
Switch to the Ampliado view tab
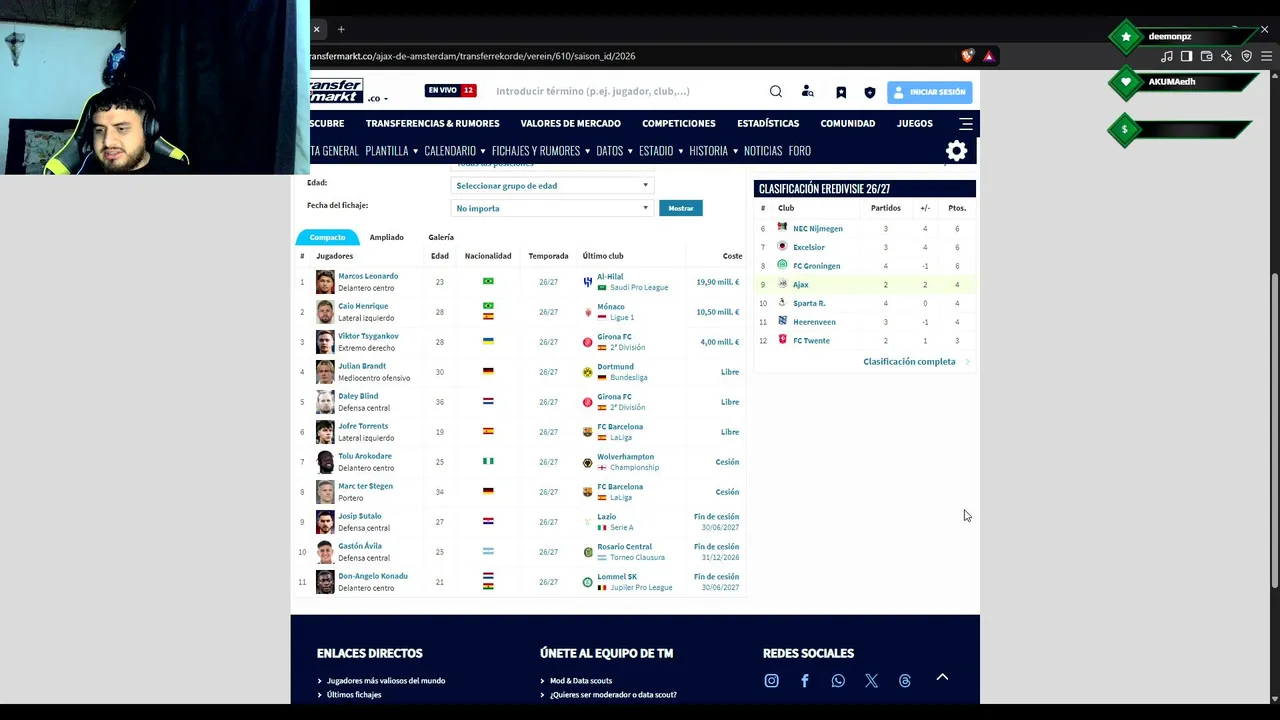(386, 238)
